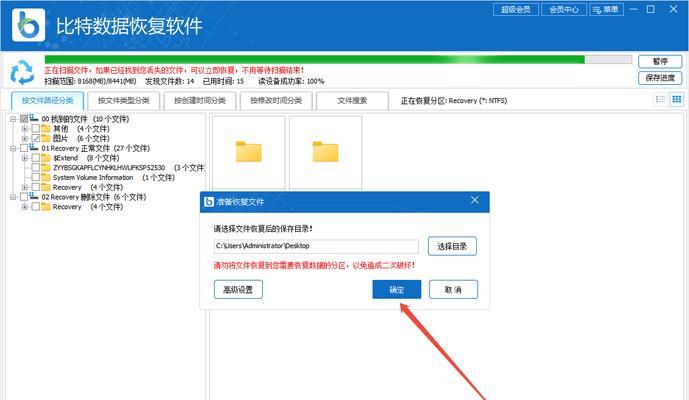This screenshot has height=400, width=689.
Task: Select the $Extend (8个文件) row label
Action: pos(86,158)
